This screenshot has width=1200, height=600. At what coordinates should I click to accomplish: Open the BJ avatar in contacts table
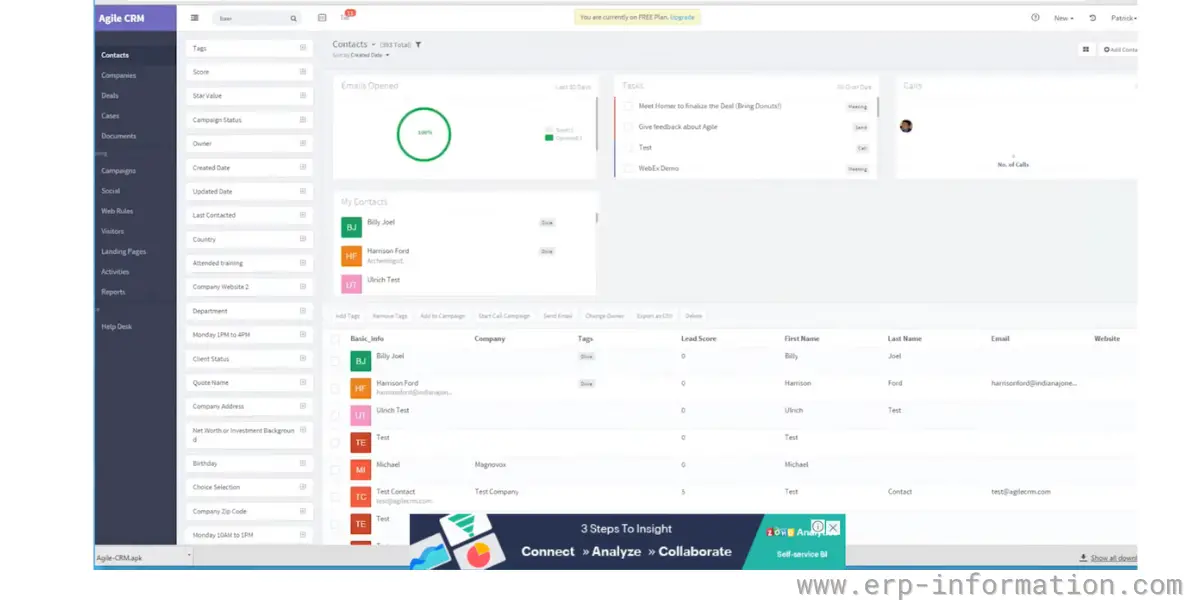coord(360,361)
